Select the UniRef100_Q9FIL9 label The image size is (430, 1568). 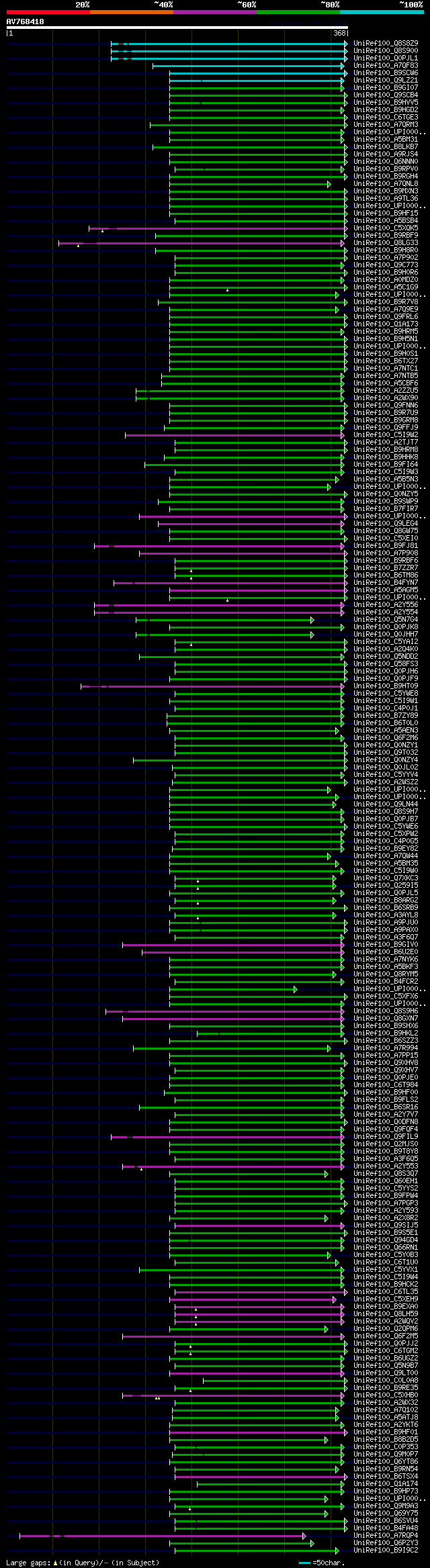pos(386,1136)
